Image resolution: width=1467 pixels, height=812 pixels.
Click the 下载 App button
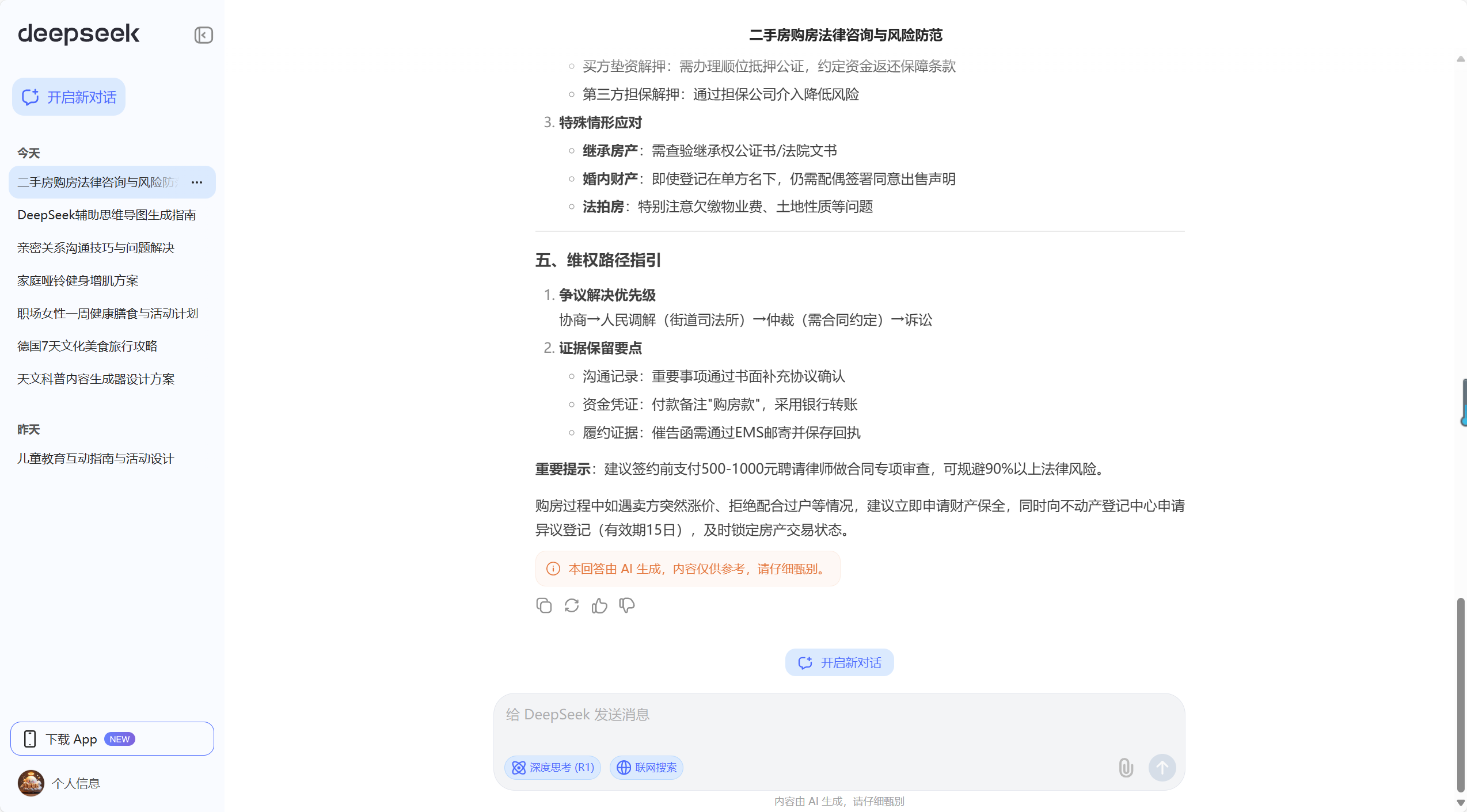[112, 739]
